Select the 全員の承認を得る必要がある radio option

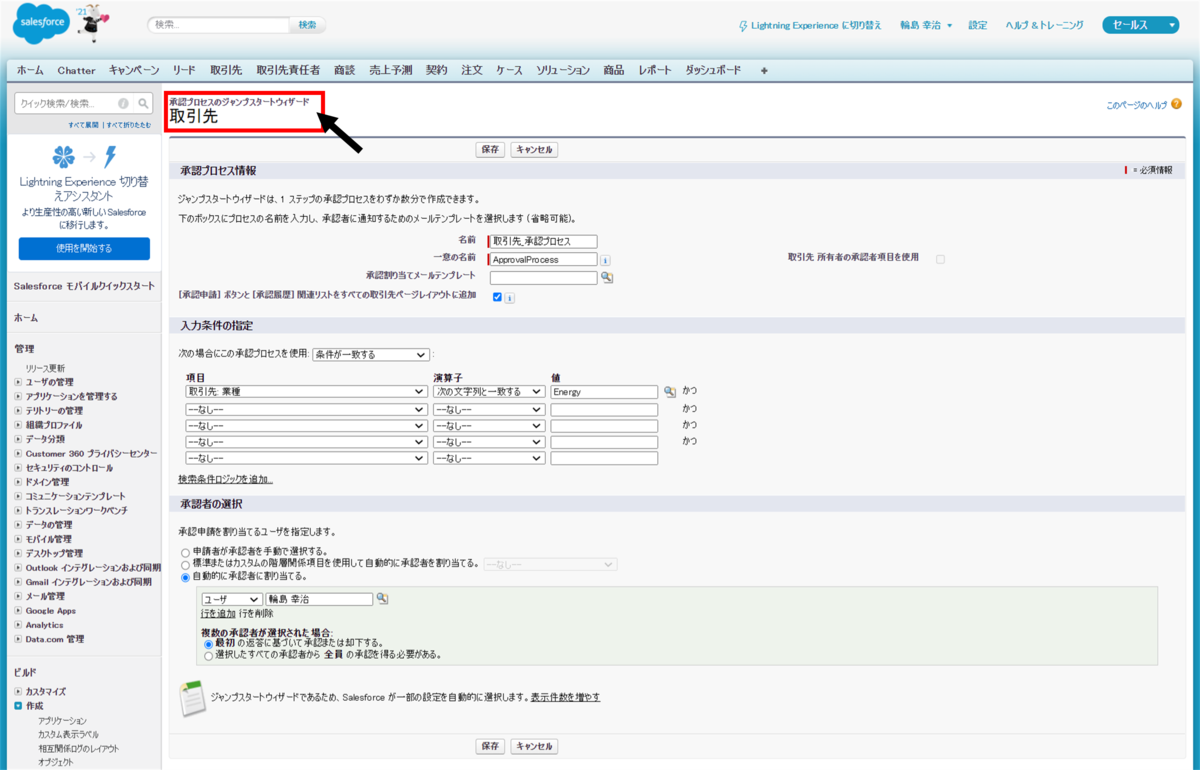[208, 655]
